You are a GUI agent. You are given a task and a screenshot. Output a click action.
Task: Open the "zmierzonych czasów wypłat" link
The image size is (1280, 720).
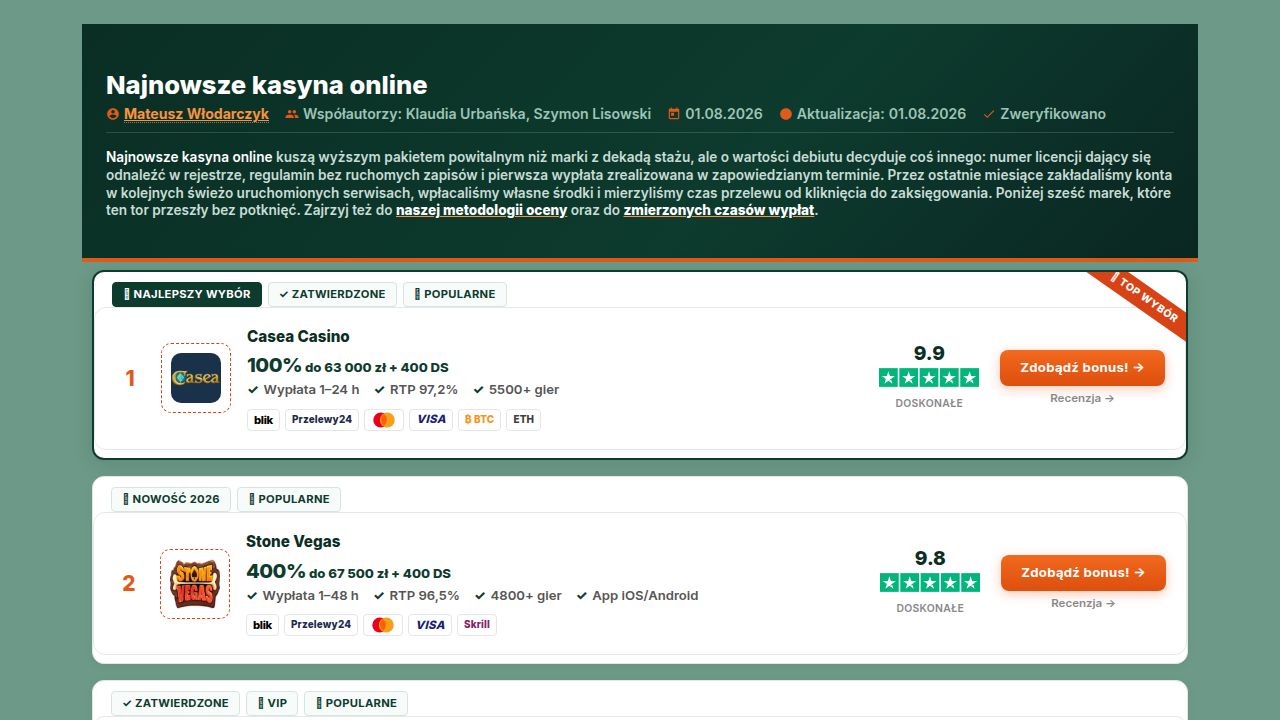click(x=719, y=210)
